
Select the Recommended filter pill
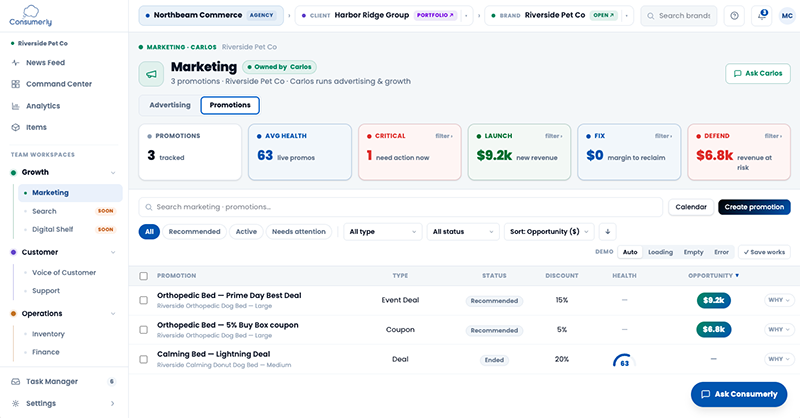coord(194,232)
